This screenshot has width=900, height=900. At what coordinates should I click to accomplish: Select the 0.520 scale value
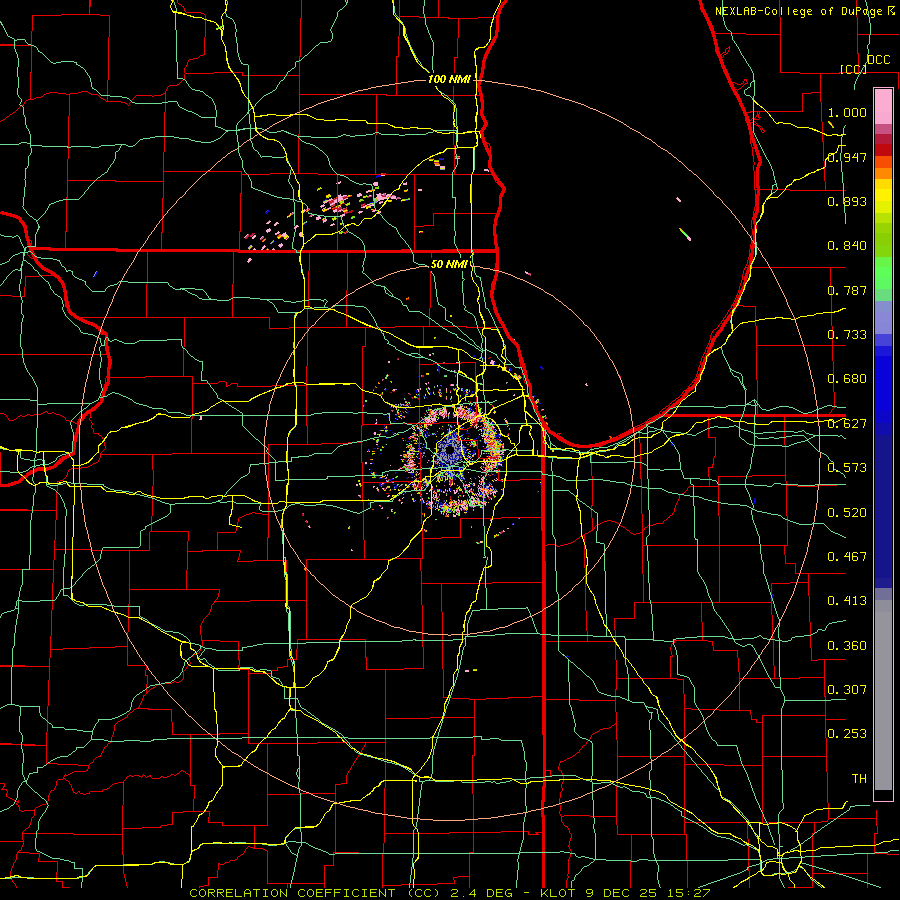pyautogui.click(x=847, y=513)
